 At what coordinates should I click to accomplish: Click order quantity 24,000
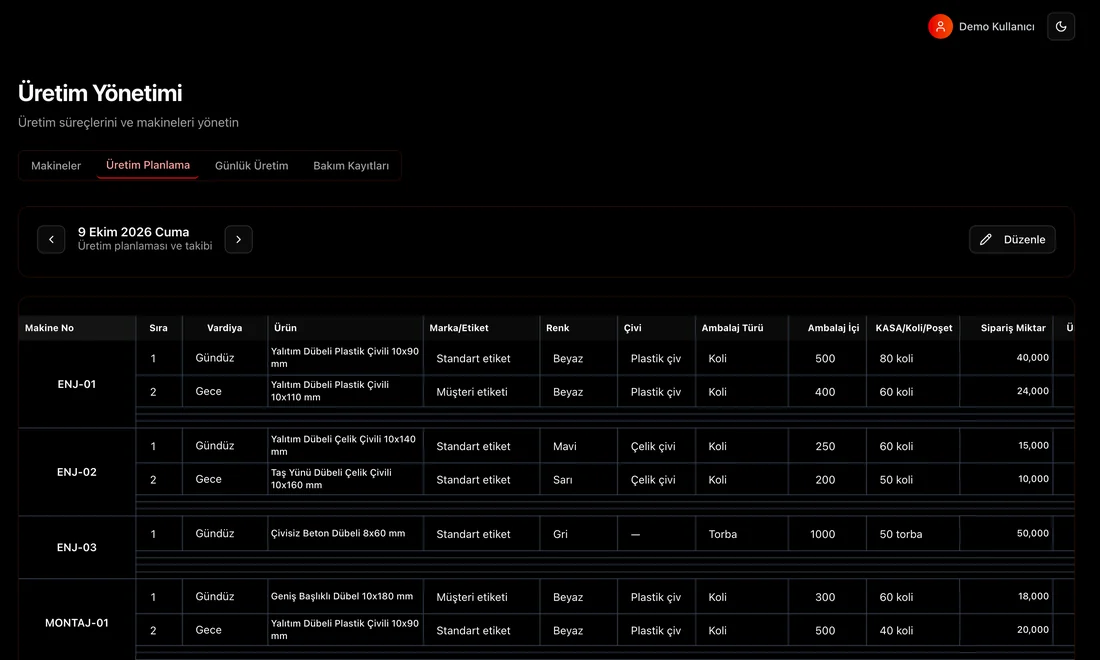[1033, 391]
